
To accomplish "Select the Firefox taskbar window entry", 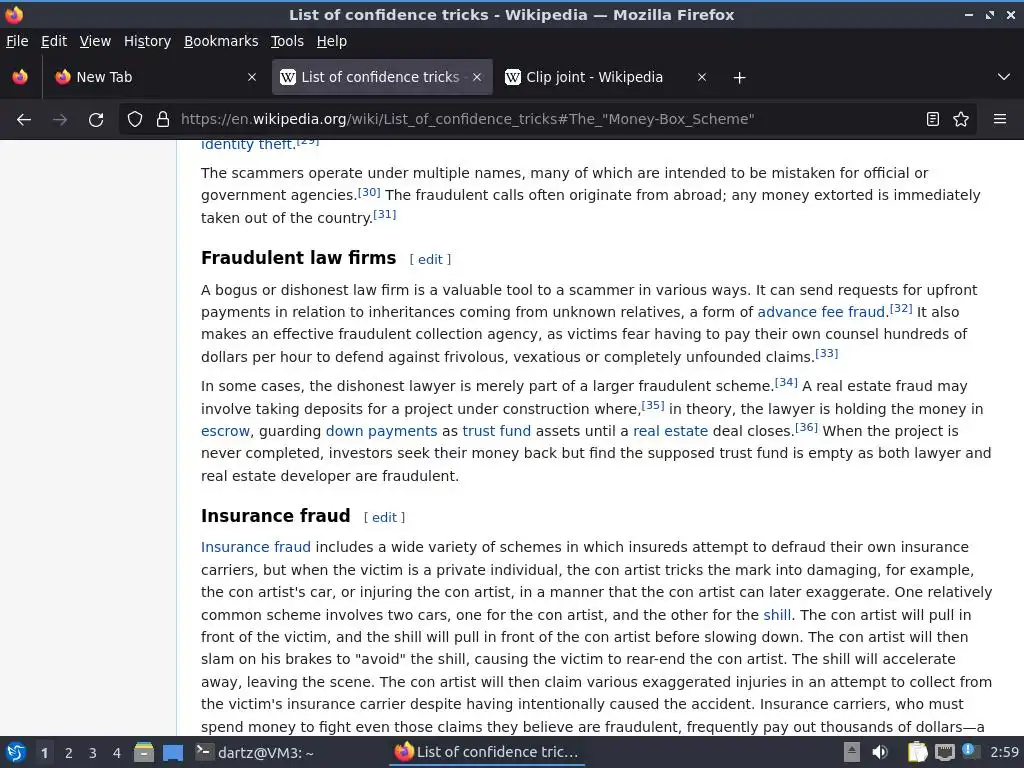I will [x=487, y=752].
